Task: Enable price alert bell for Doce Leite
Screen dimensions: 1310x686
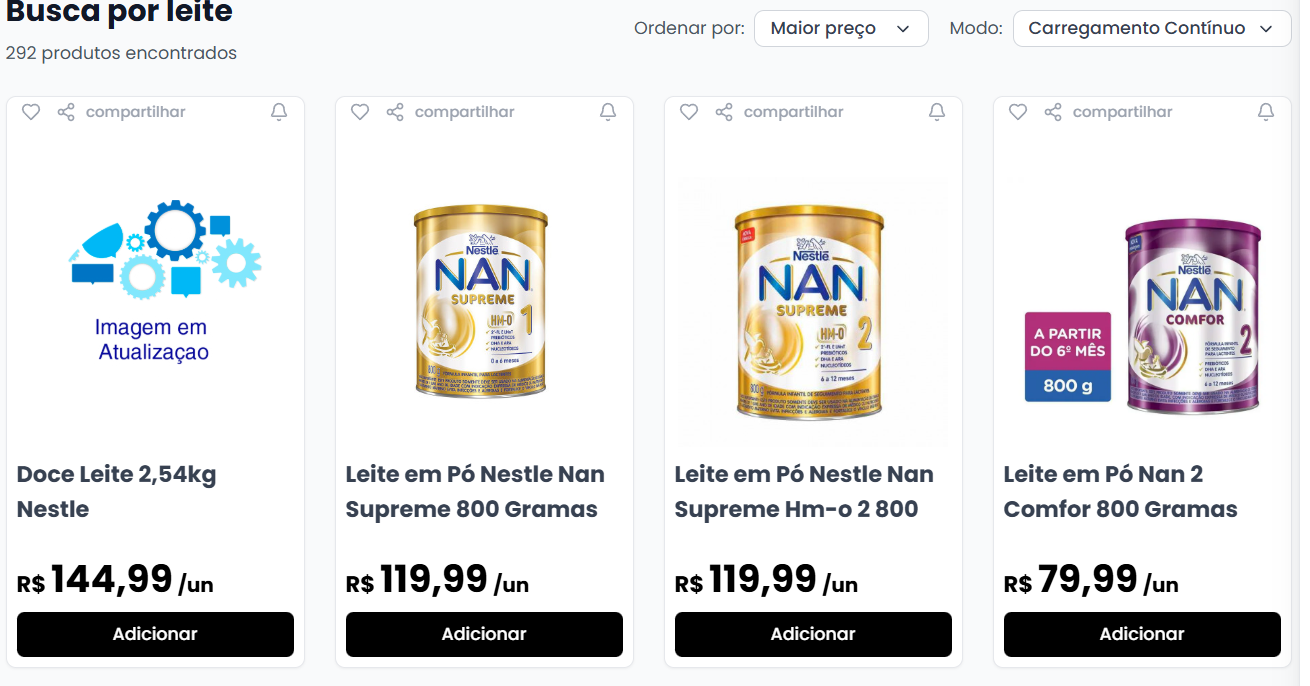Action: (279, 112)
